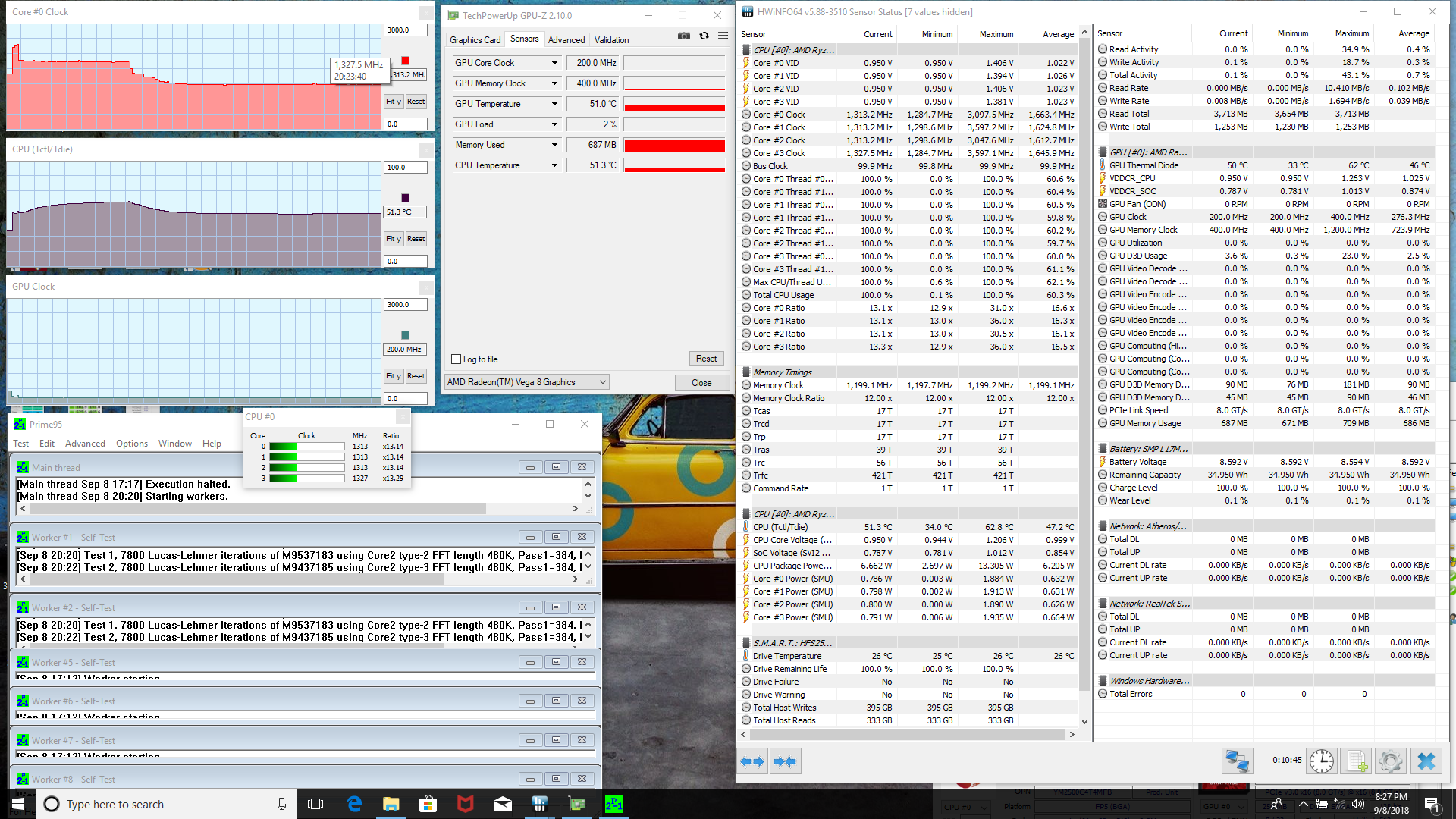Open Microsoft Edge from the taskbar
The height and width of the screenshot is (819, 1456).
point(354,804)
